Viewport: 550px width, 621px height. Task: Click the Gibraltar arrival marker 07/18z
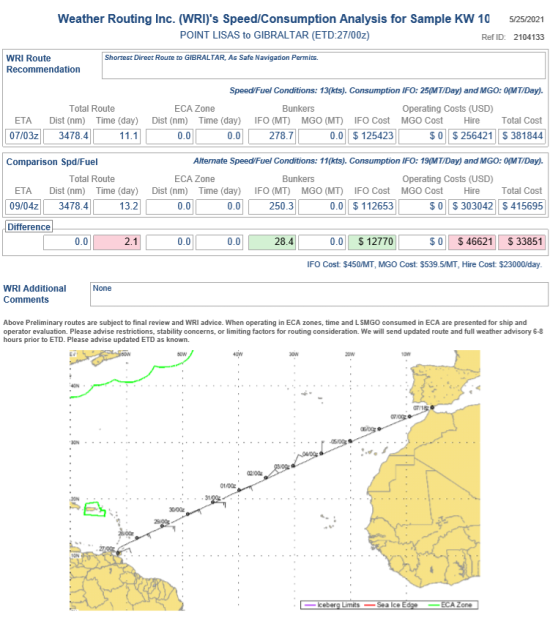click(x=432, y=407)
